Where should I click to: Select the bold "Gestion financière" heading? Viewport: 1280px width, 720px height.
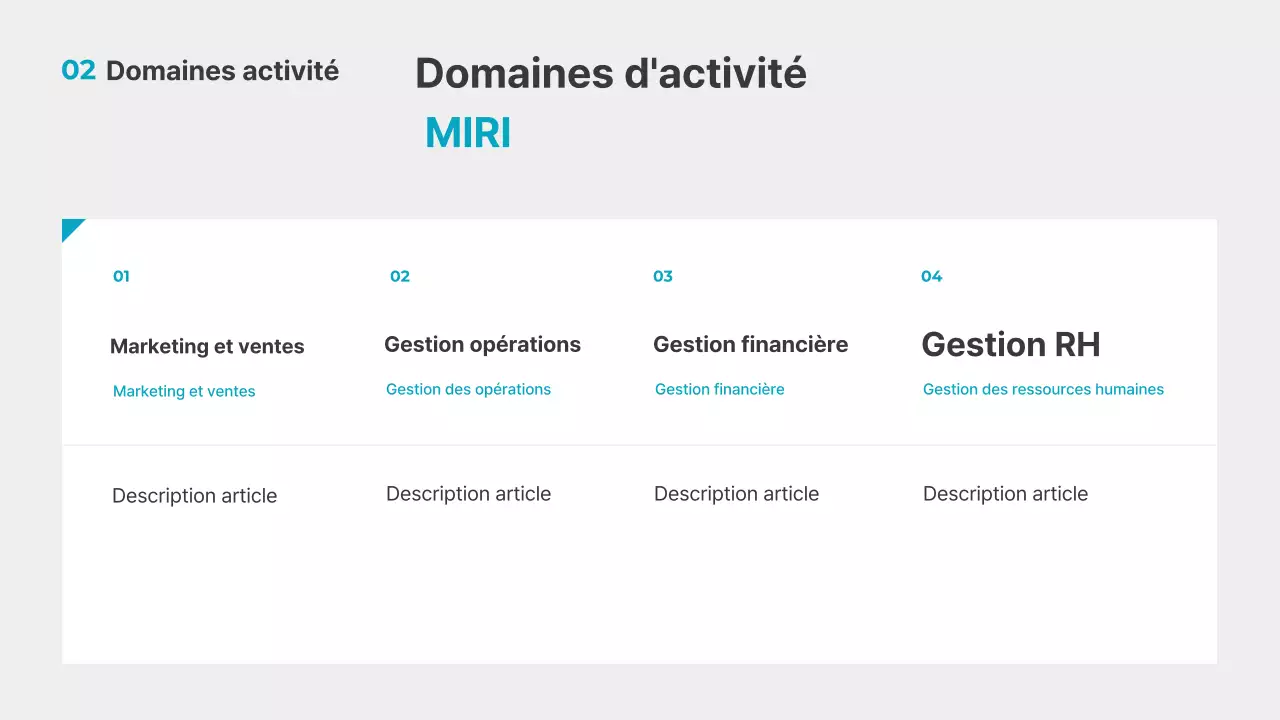pos(750,345)
